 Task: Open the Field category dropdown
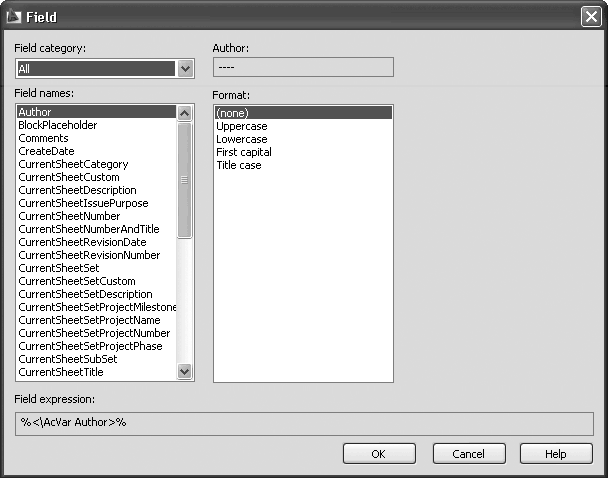click(185, 69)
